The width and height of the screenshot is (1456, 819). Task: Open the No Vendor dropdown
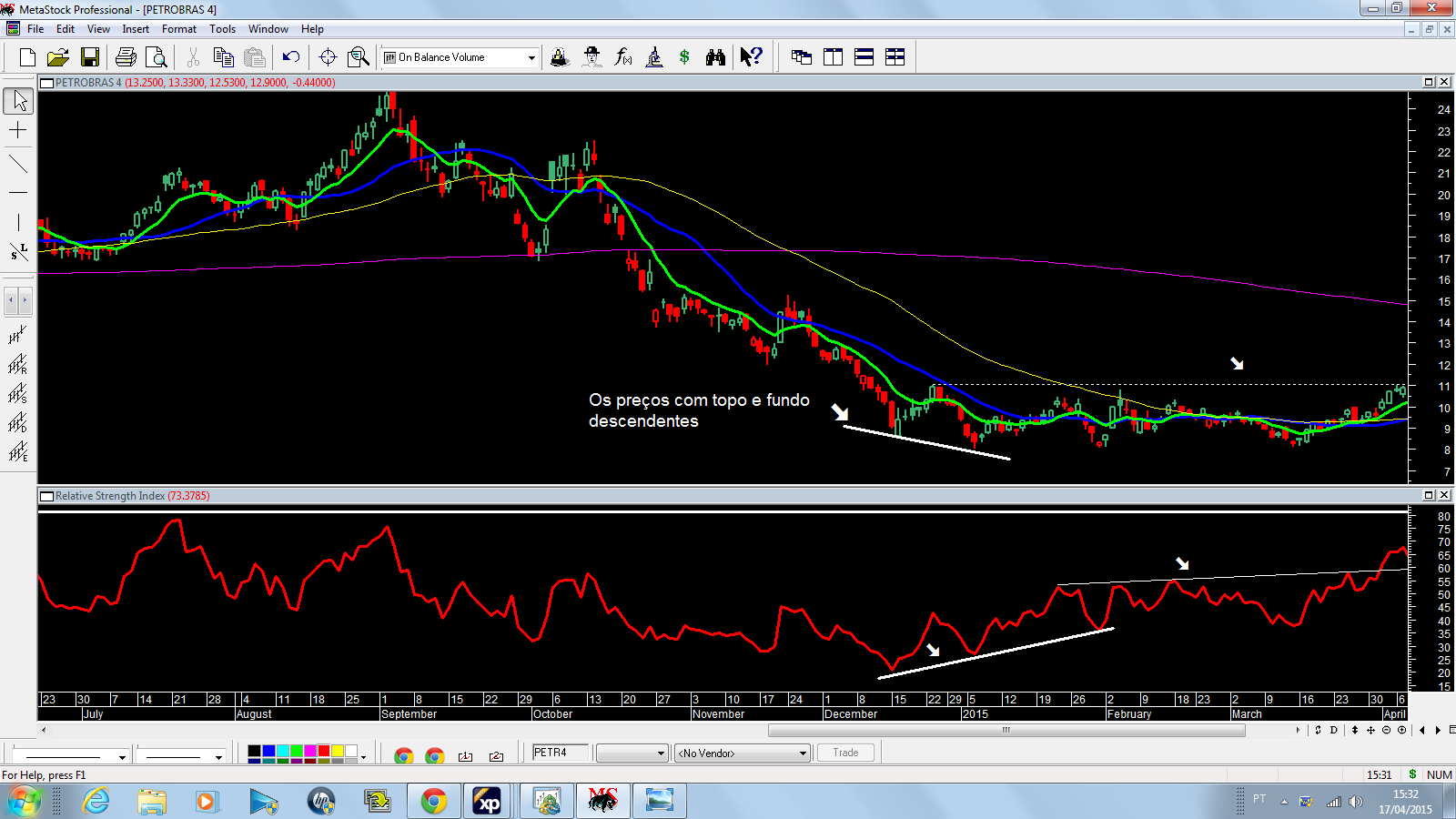pyautogui.click(x=743, y=753)
